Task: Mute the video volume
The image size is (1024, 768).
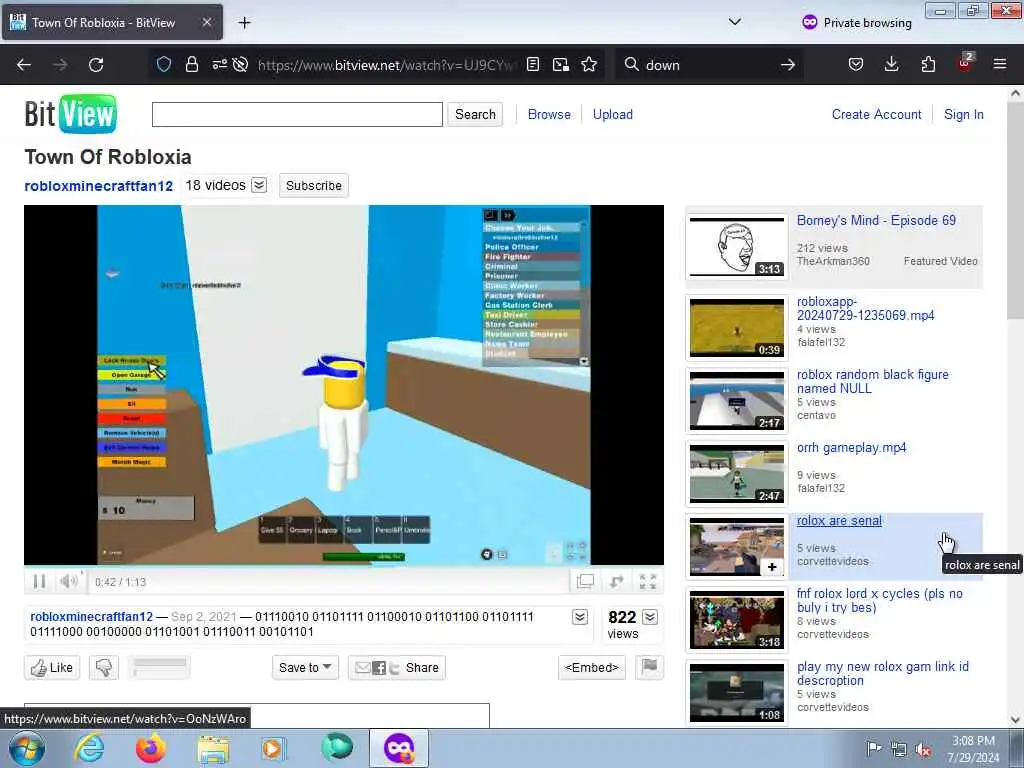Action: point(68,581)
